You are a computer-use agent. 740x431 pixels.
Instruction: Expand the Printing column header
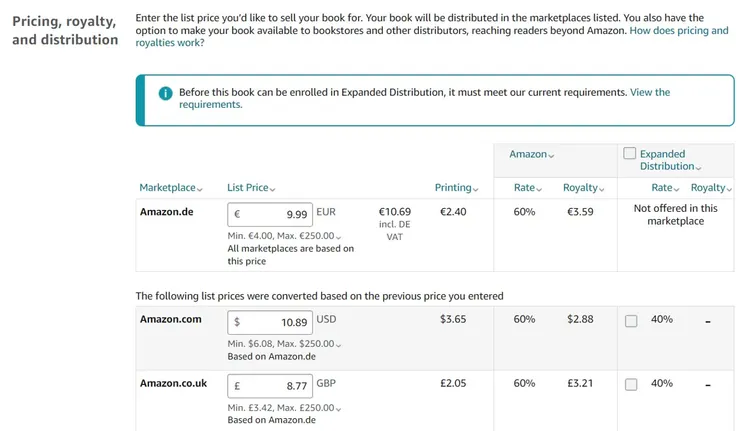457,188
